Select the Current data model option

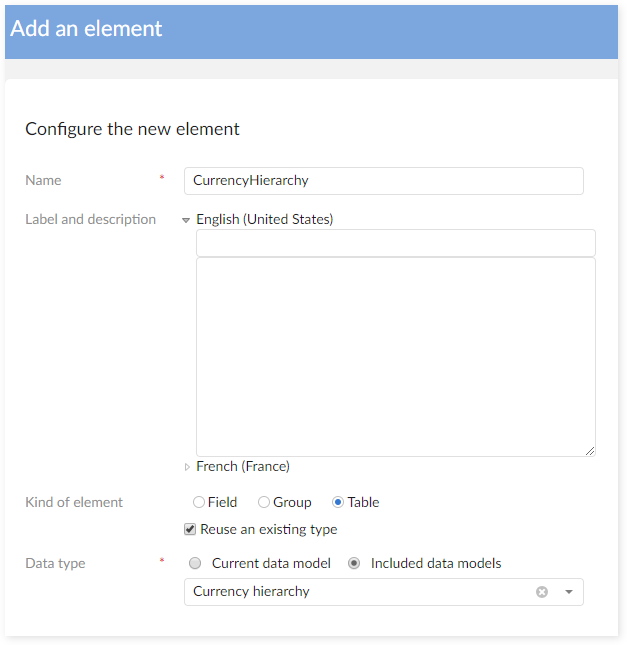pyautogui.click(x=195, y=564)
